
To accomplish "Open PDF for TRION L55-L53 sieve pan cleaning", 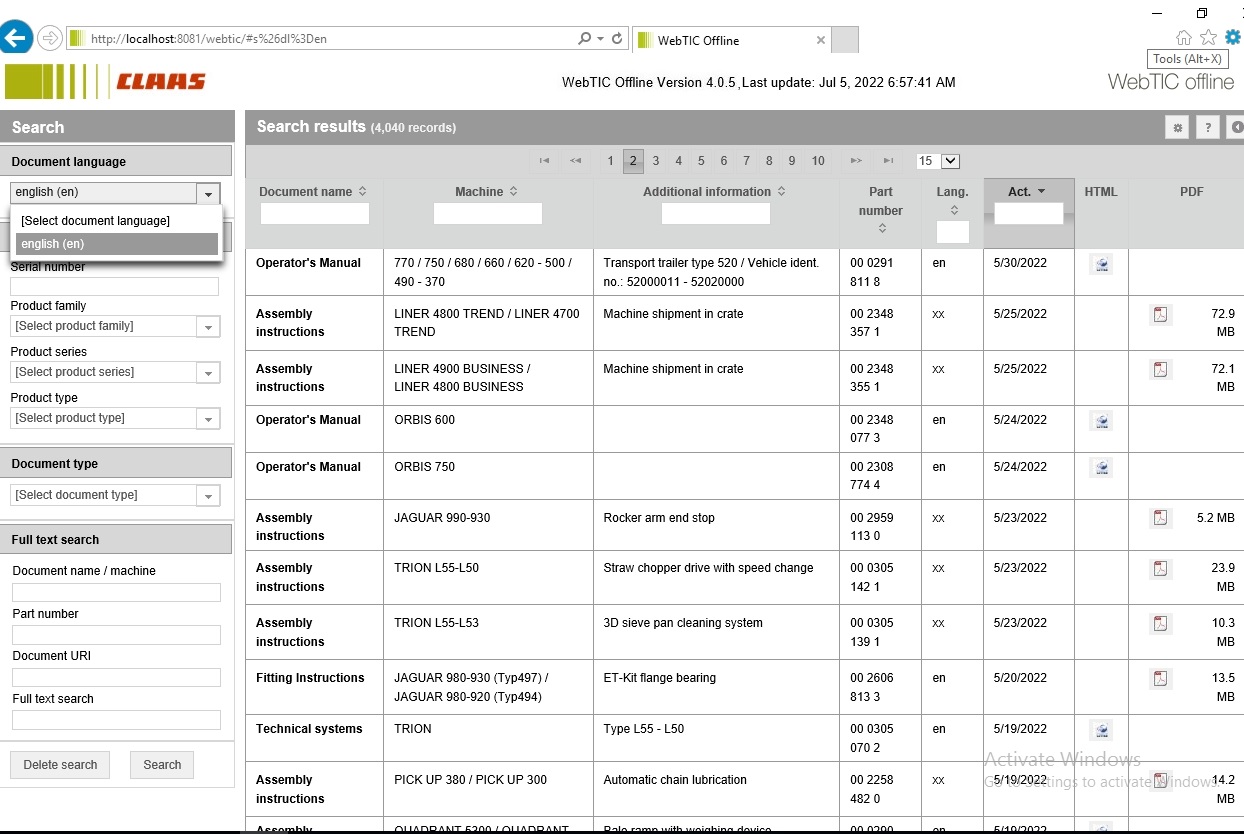I will pyautogui.click(x=1160, y=624).
